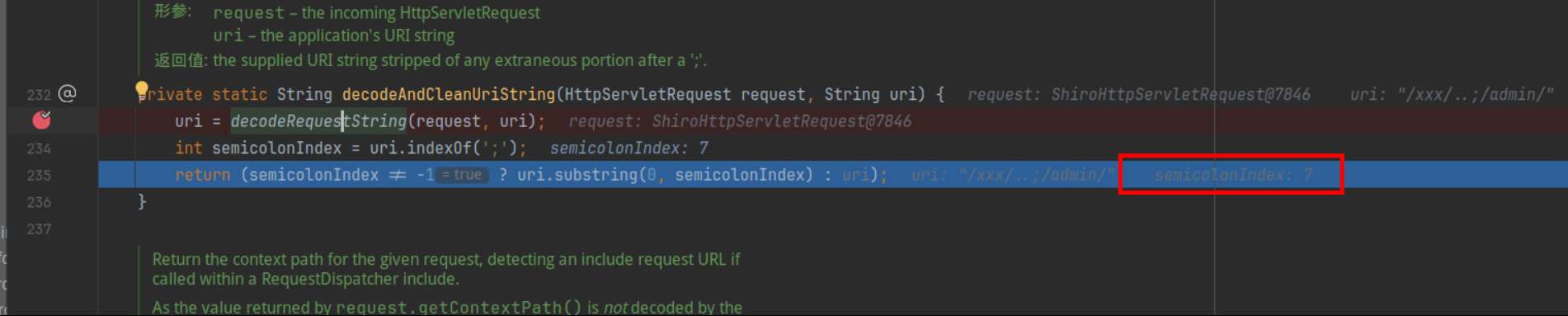Screen dimensions: 1568x316
Task: Toggle the red breakpoint on the decodeRequestString line
Action: click(x=41, y=120)
